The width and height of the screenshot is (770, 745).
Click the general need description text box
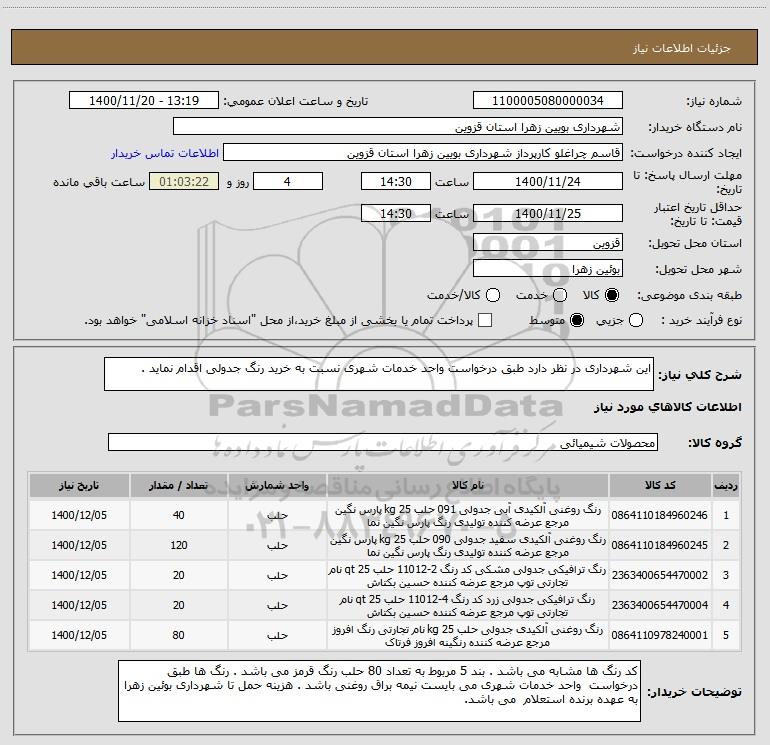click(379, 374)
